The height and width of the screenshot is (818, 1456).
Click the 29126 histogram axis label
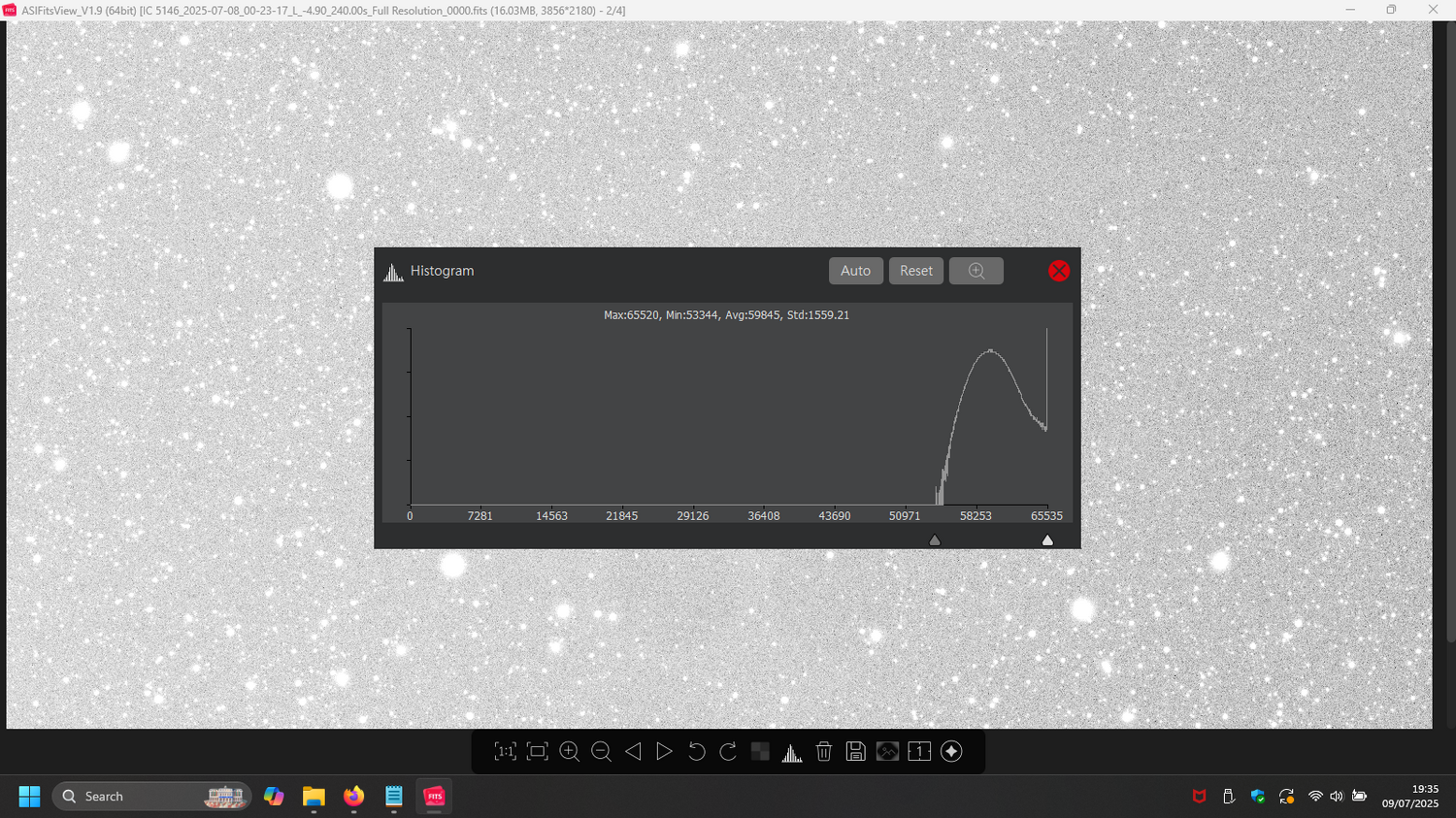(693, 516)
